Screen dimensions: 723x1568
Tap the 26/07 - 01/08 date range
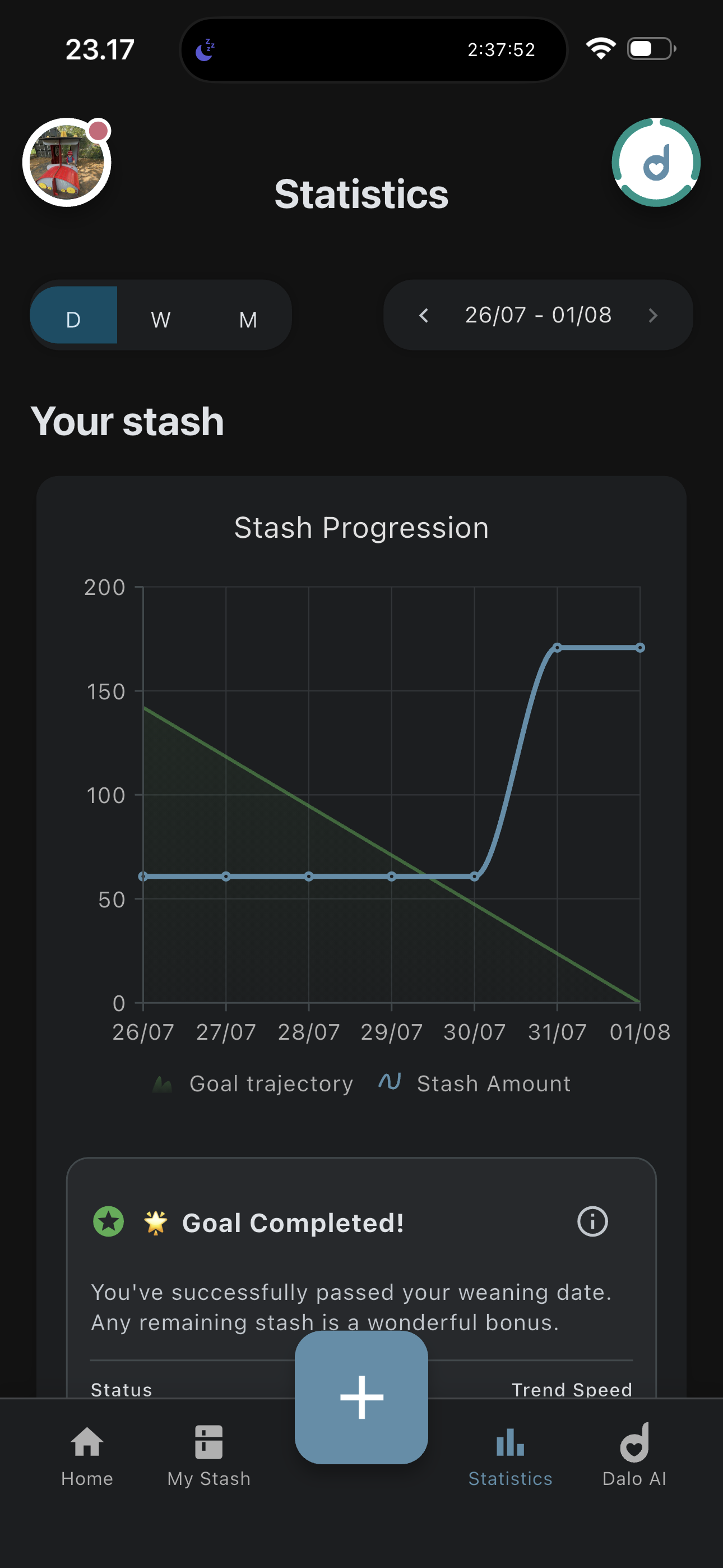pos(538,315)
